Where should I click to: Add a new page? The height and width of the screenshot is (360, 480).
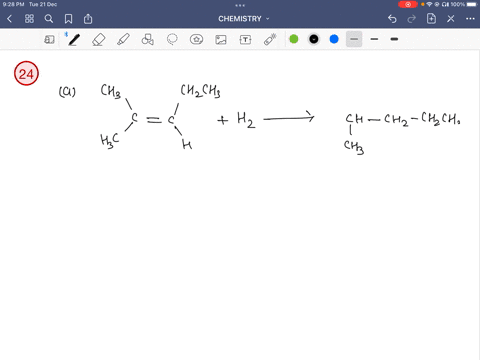tap(431, 19)
